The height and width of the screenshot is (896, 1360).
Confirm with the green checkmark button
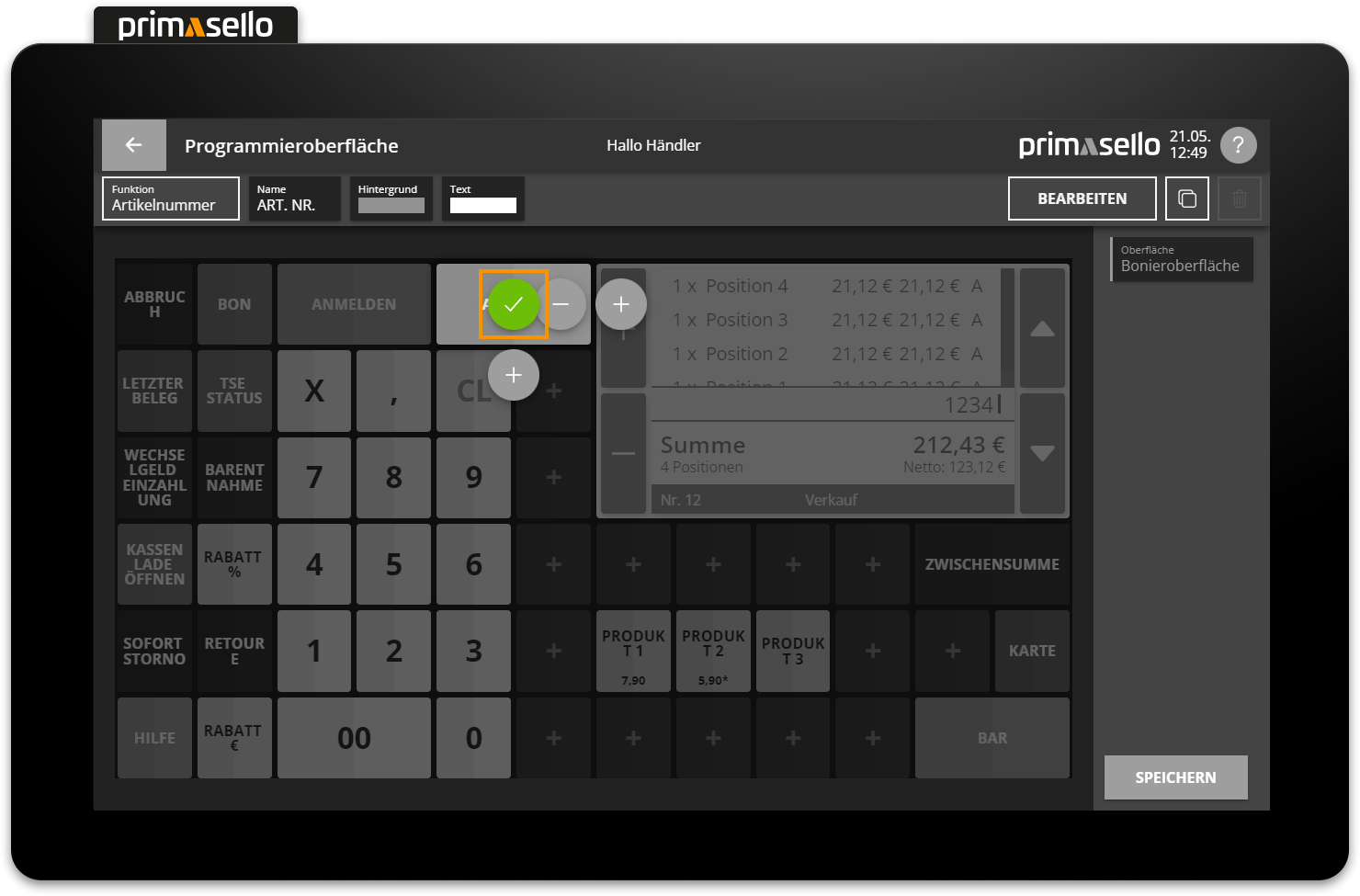coord(513,304)
